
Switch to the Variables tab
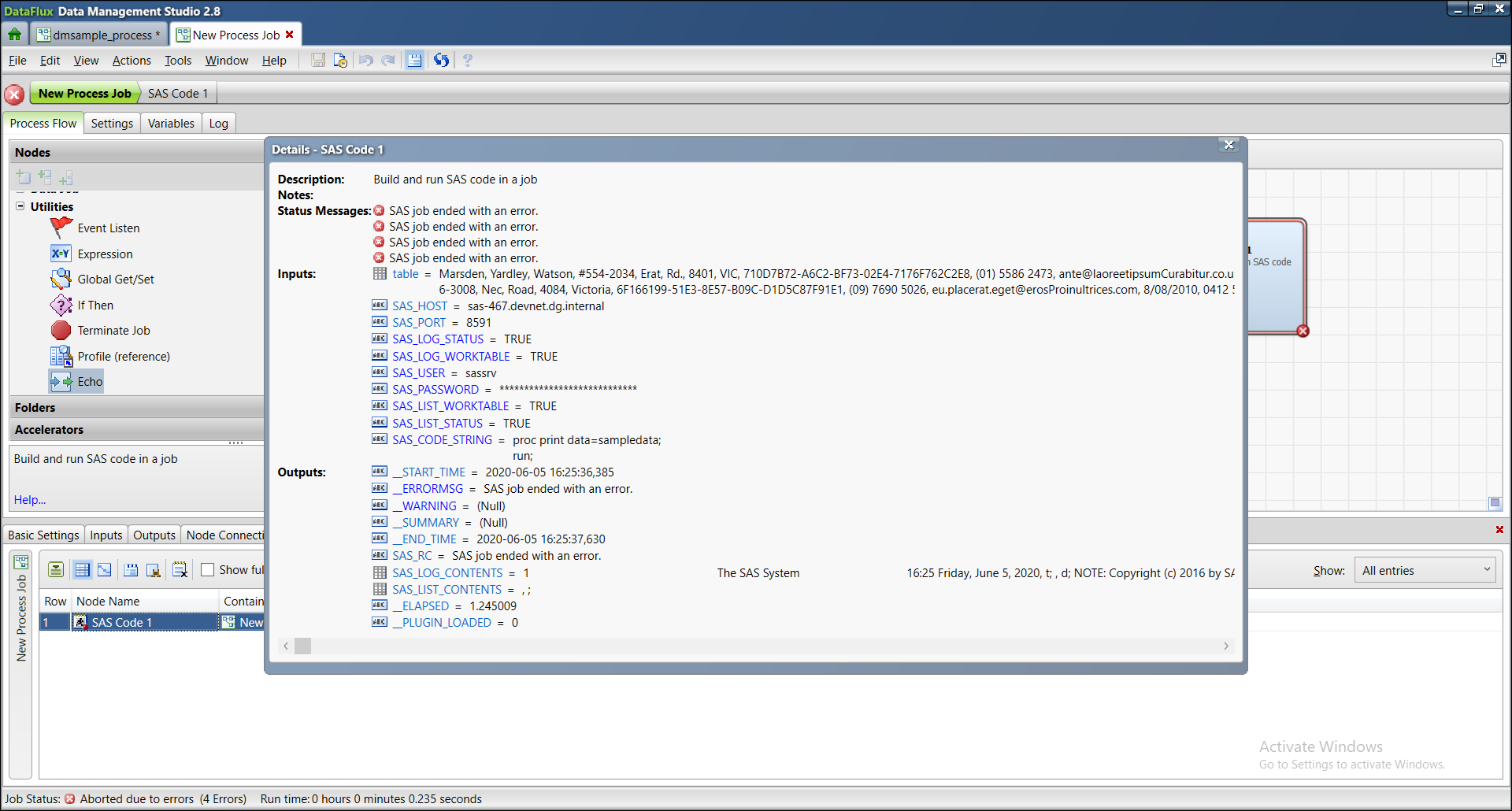click(171, 124)
